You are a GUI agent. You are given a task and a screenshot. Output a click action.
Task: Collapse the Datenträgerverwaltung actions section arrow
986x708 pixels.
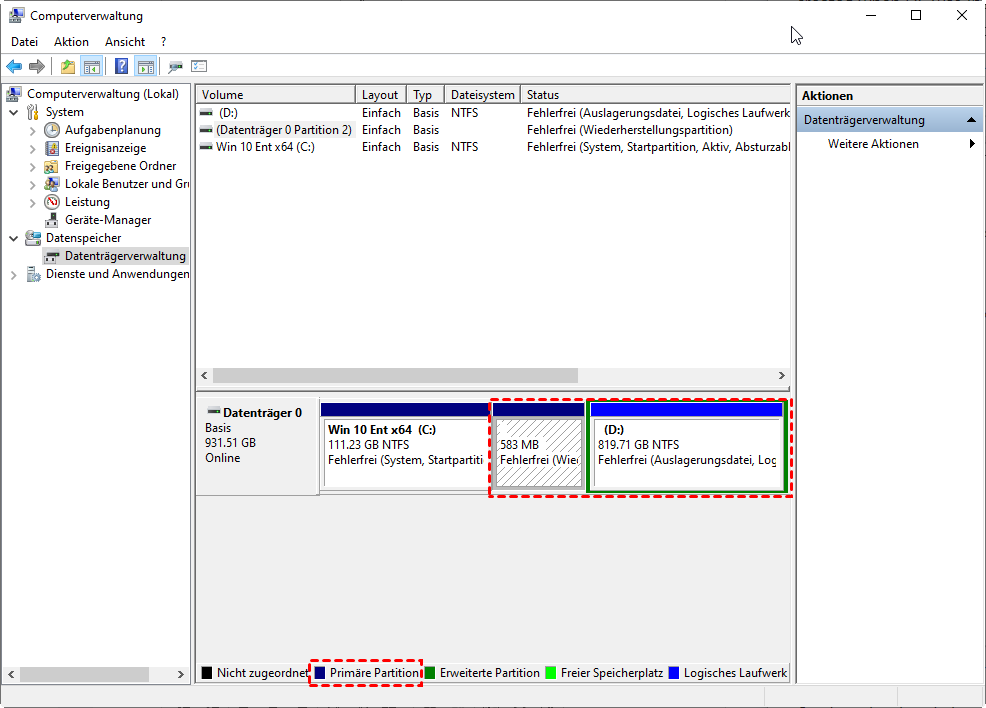click(970, 120)
